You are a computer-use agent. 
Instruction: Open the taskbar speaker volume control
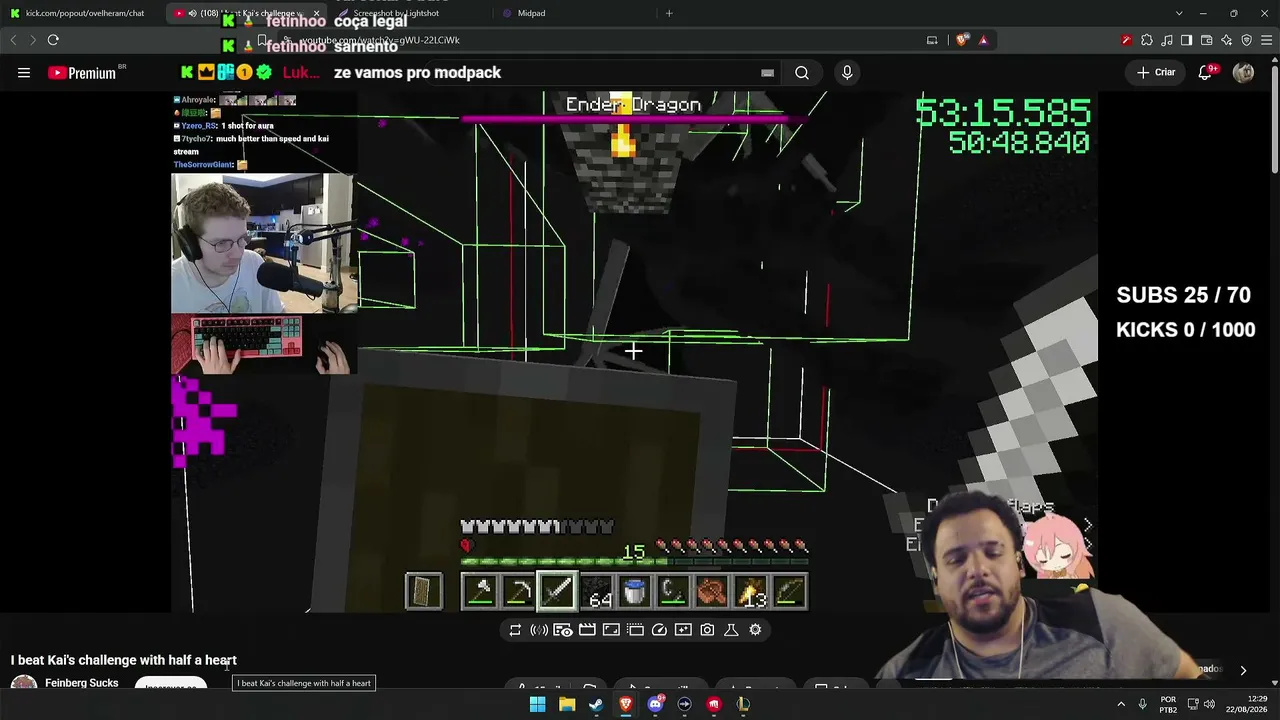[x=1209, y=704]
